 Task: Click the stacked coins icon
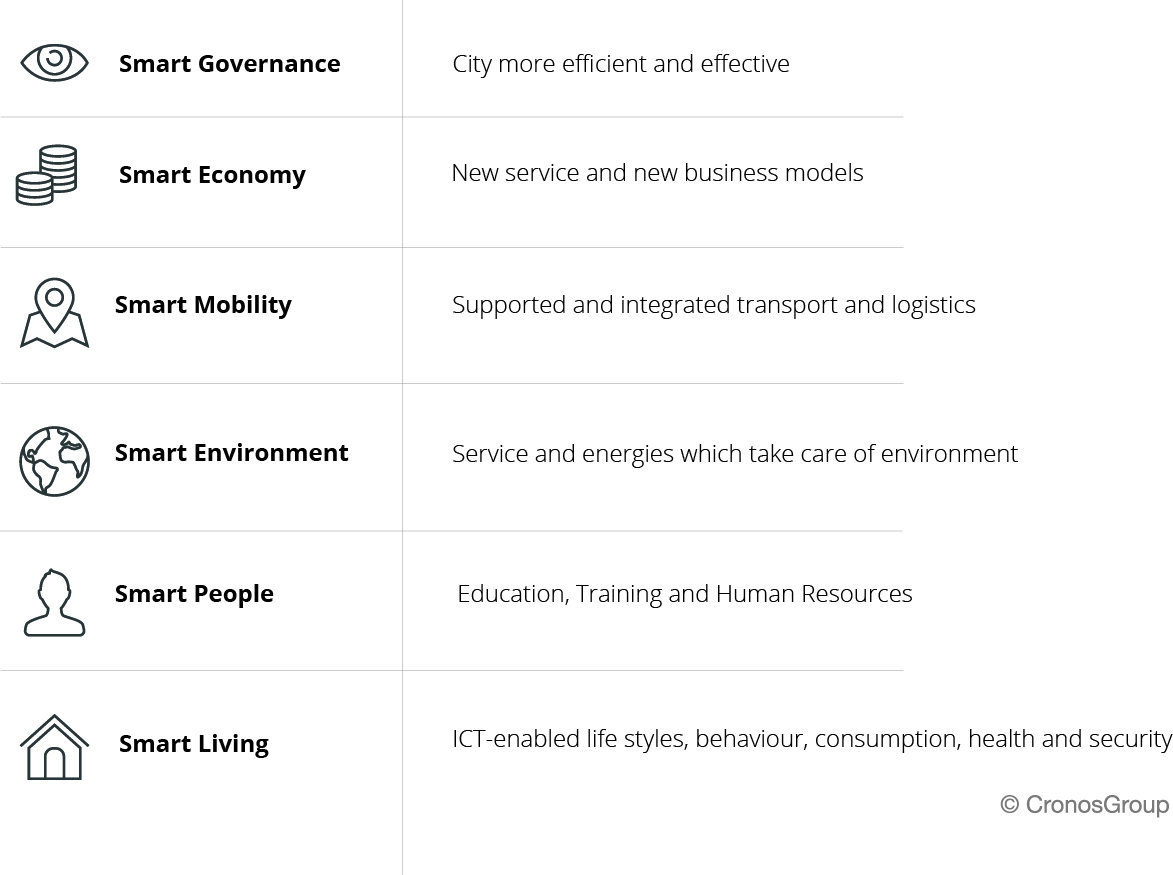pyautogui.click(x=46, y=175)
